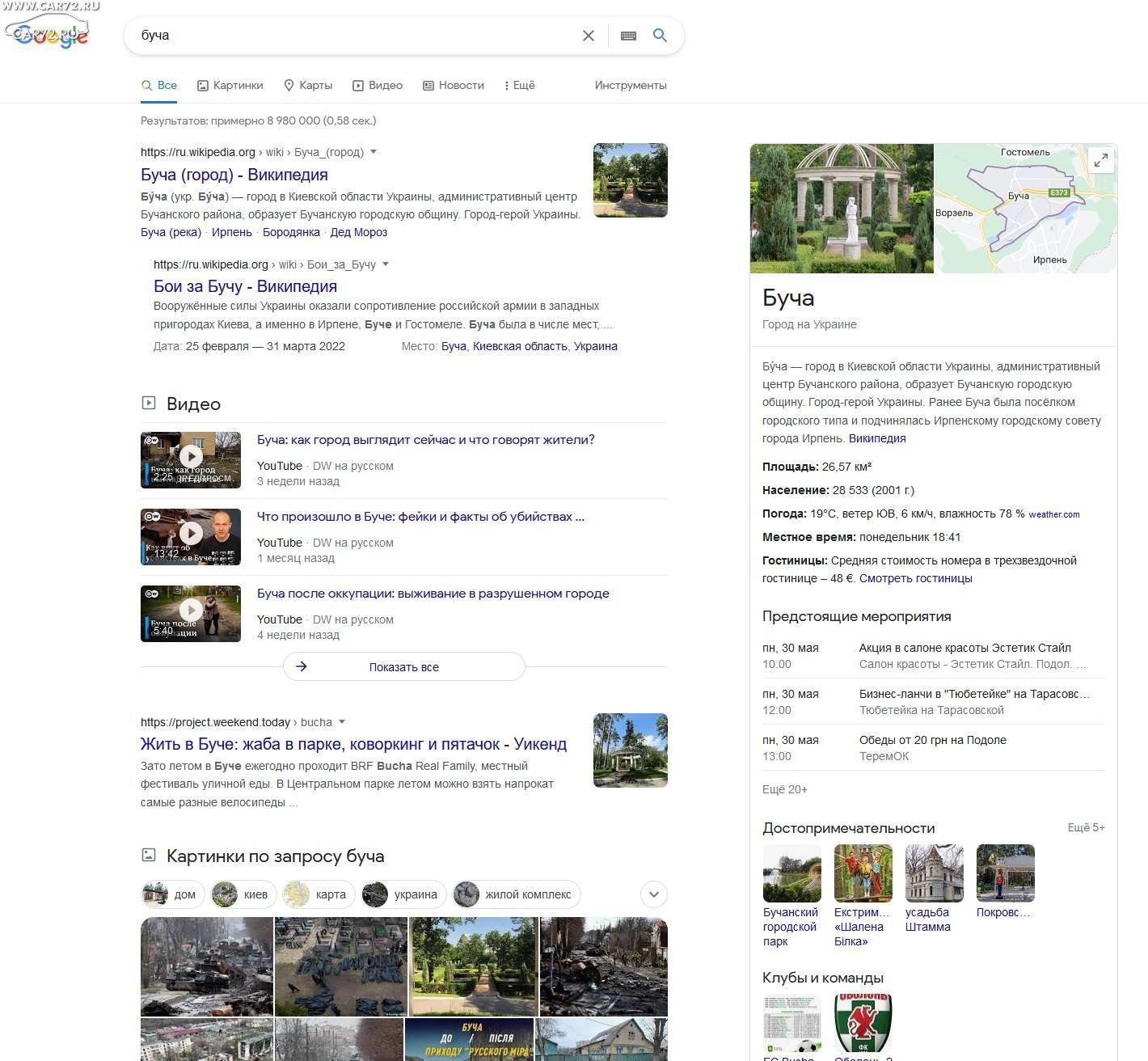Filter images by 'украина' chip
1148x1061 pixels.
pos(403,894)
